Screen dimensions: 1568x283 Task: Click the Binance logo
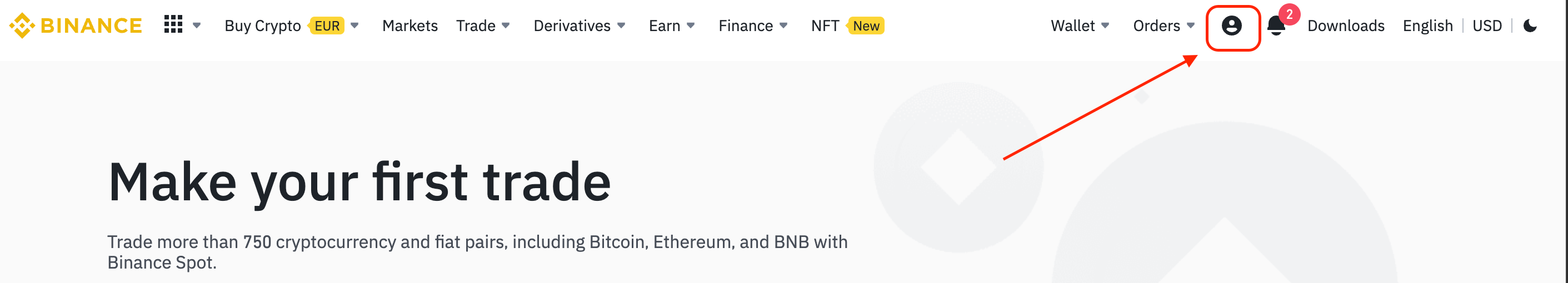[x=76, y=26]
